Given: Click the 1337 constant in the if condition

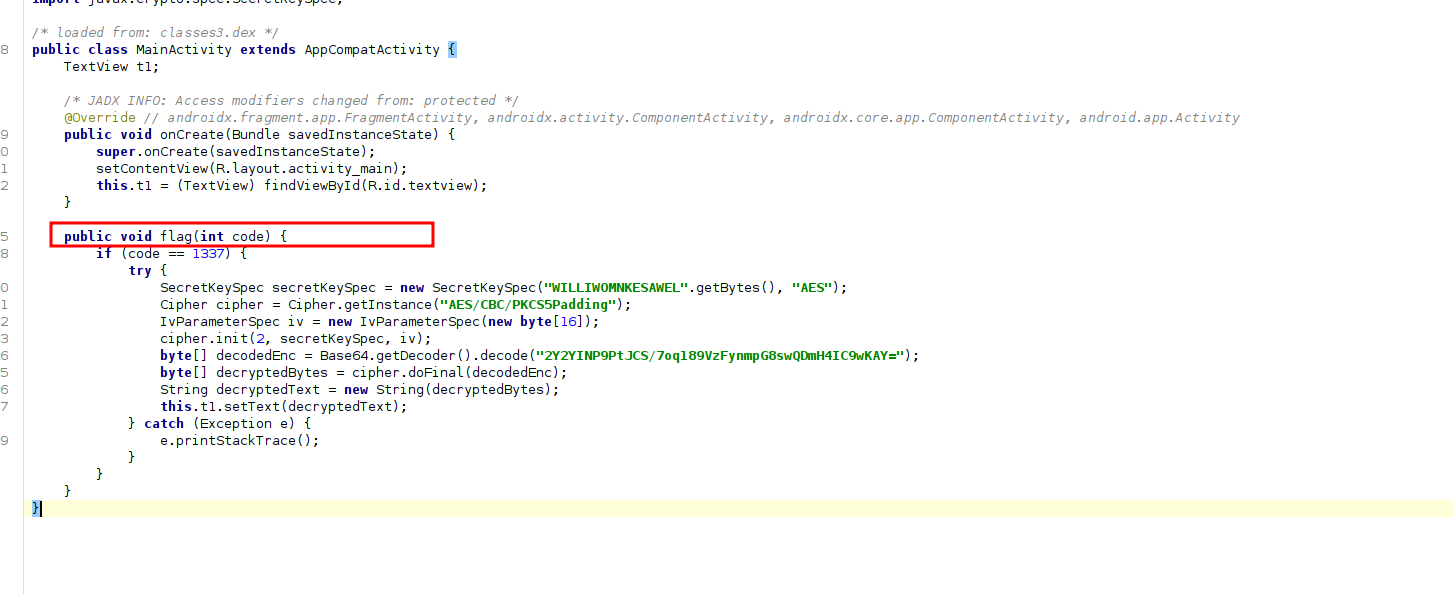Looking at the screenshot, I should tap(208, 253).
